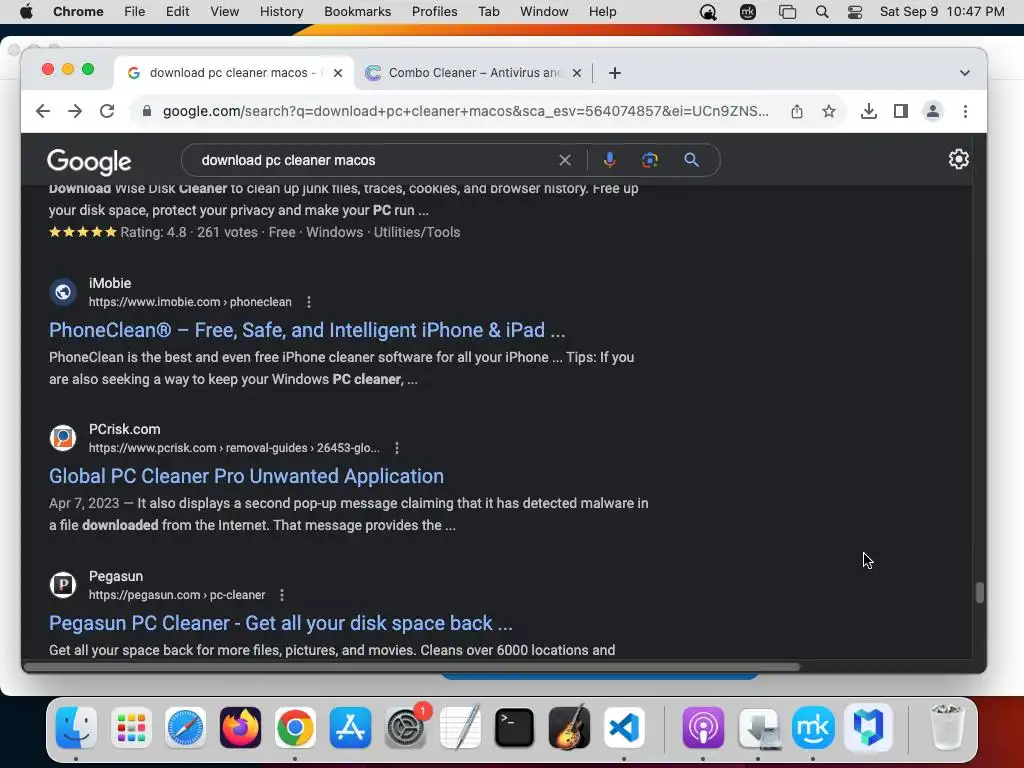Click the date and time in menu bar

click(942, 12)
